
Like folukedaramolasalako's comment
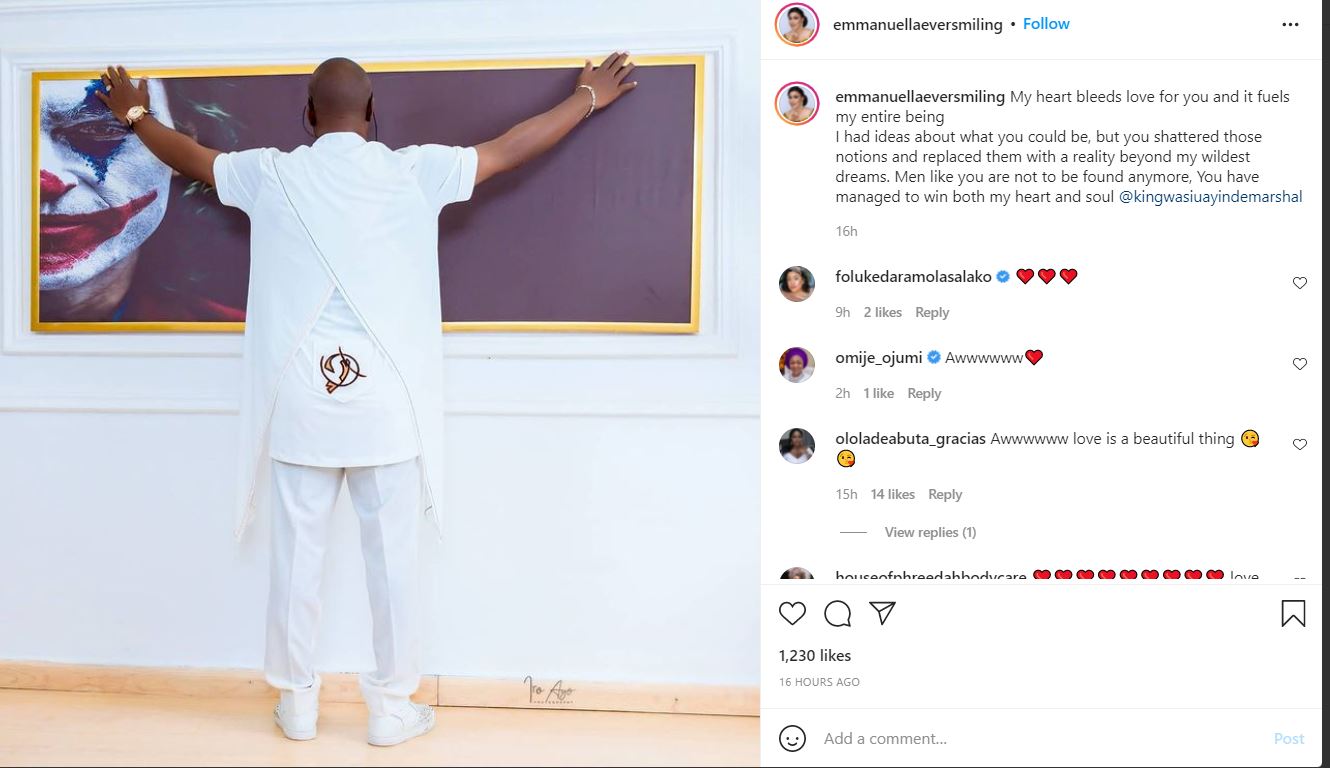pos(1300,283)
